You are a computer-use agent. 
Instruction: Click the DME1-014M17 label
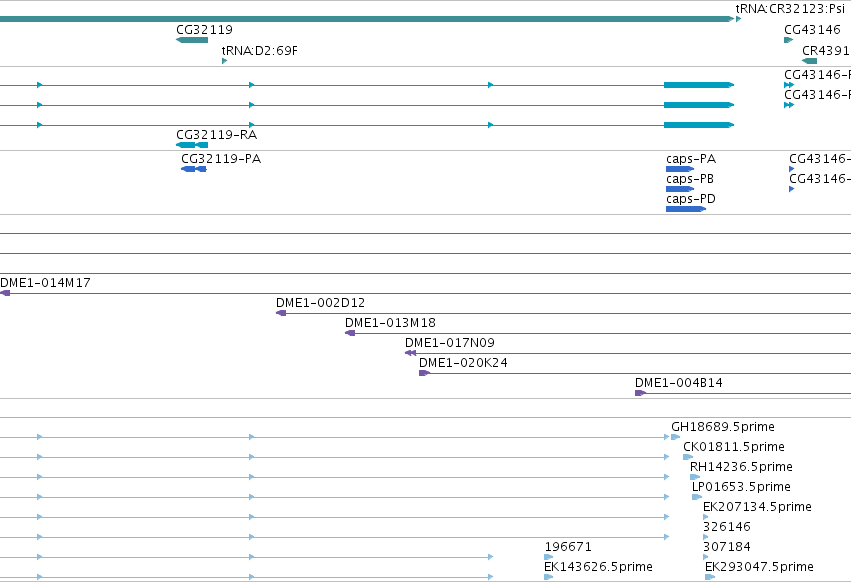coord(46,283)
